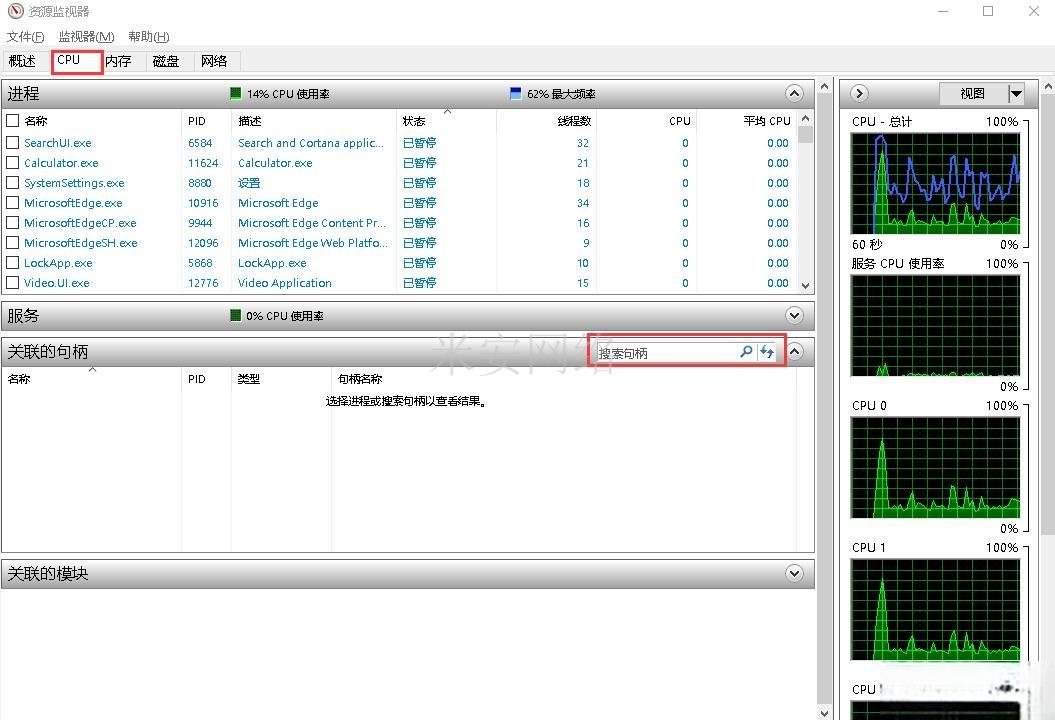
Task: Switch to the 网络 tab
Action: click(214, 61)
